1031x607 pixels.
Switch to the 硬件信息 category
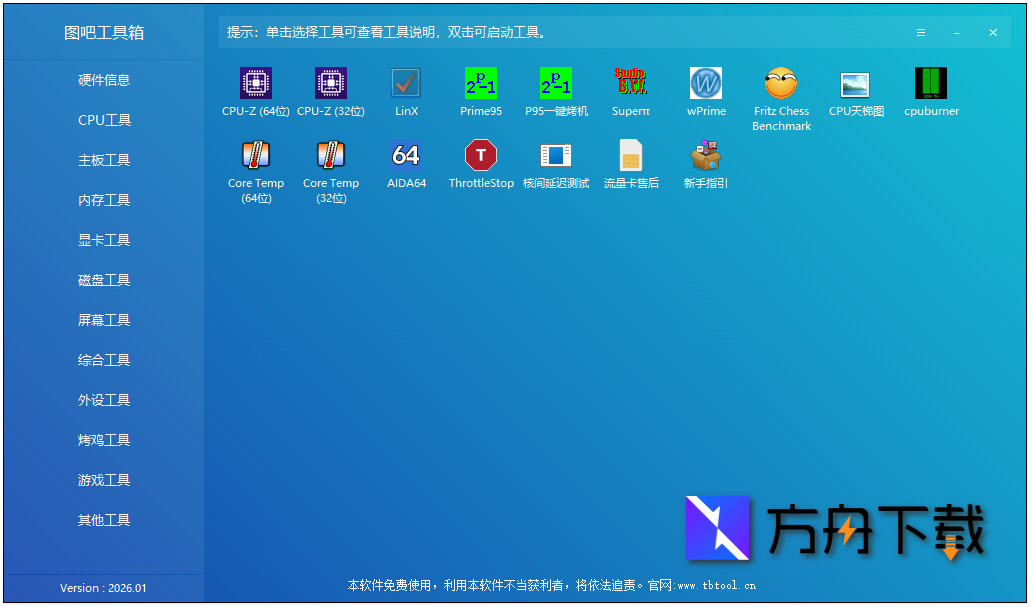click(x=103, y=79)
